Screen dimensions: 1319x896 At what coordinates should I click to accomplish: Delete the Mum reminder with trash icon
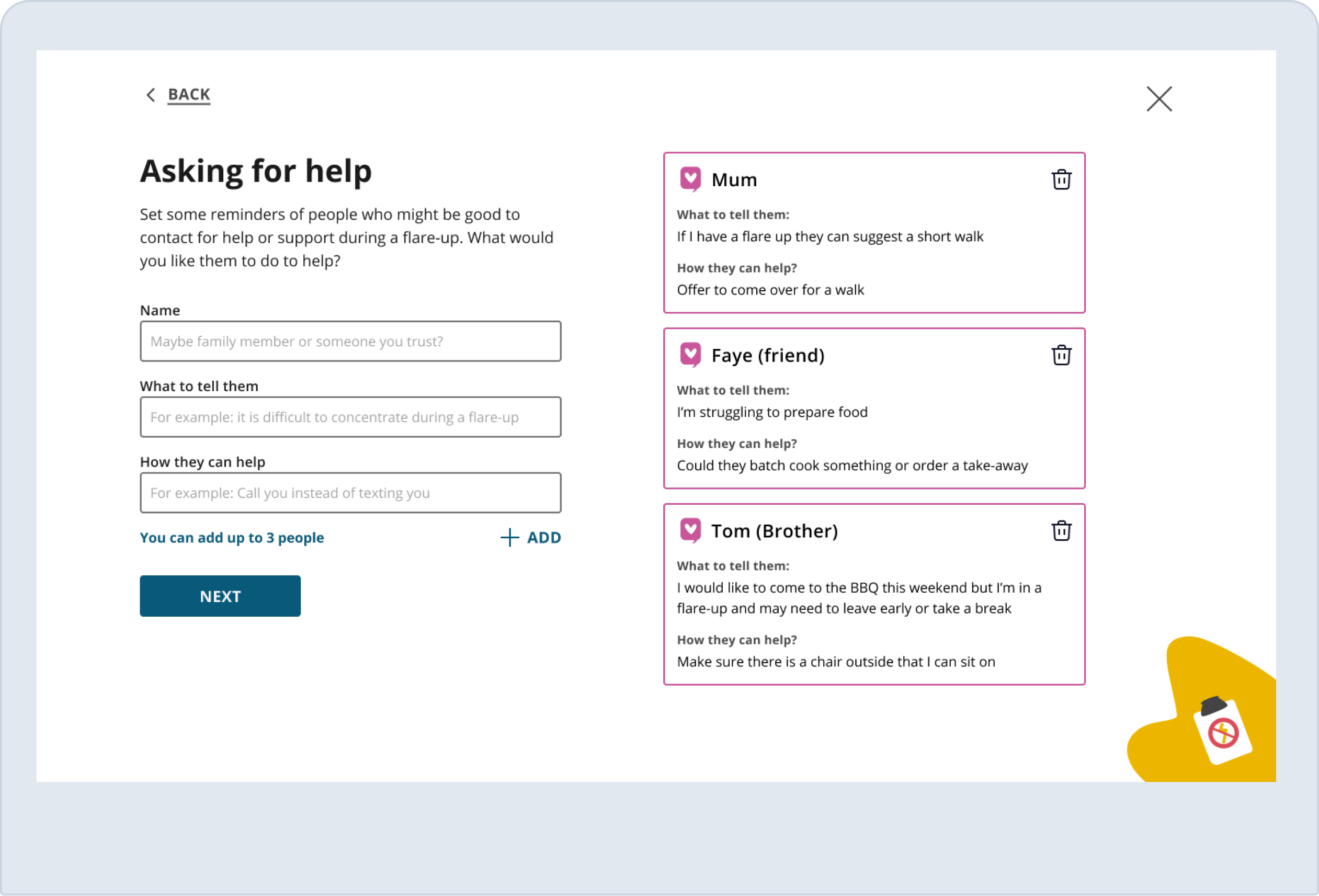[1061, 180]
